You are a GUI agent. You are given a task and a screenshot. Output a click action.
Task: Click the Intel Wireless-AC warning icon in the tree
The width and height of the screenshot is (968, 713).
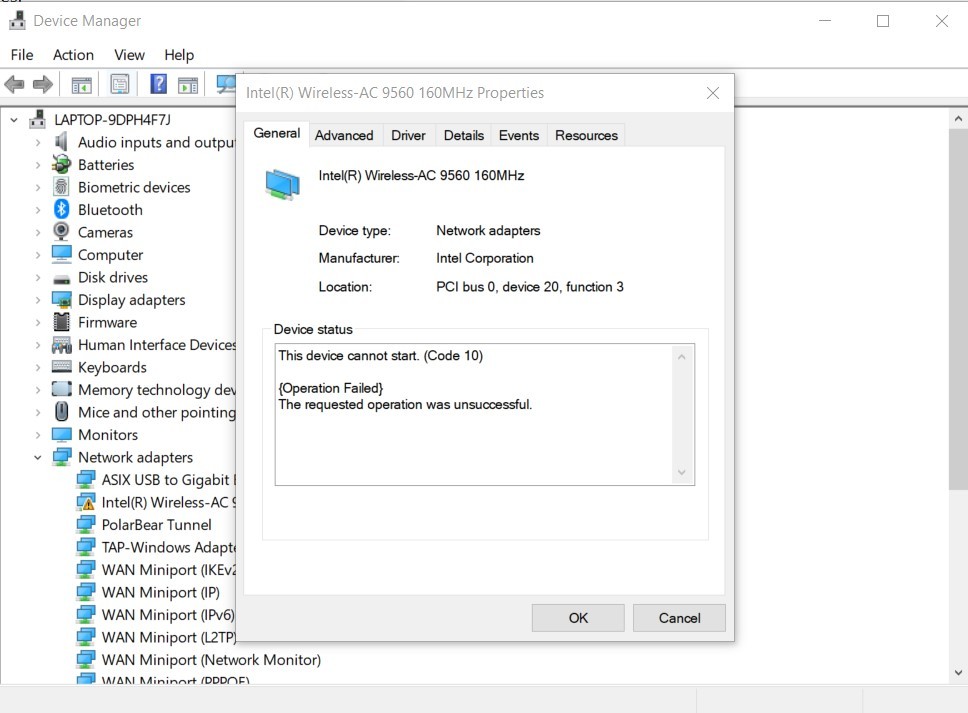tap(86, 502)
